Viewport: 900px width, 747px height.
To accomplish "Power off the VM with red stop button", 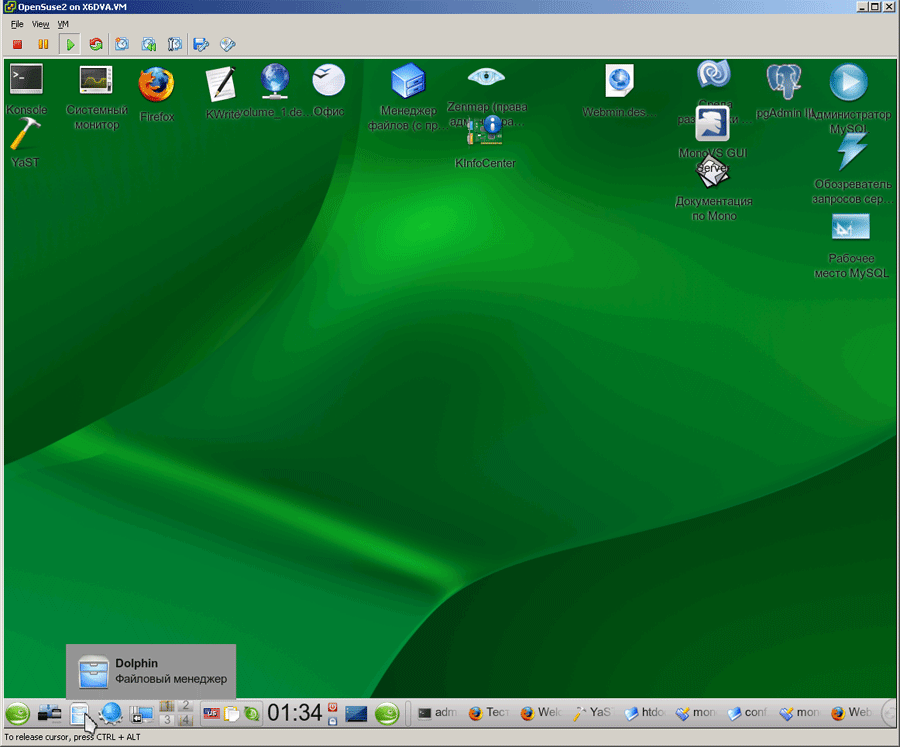I will (x=17, y=44).
